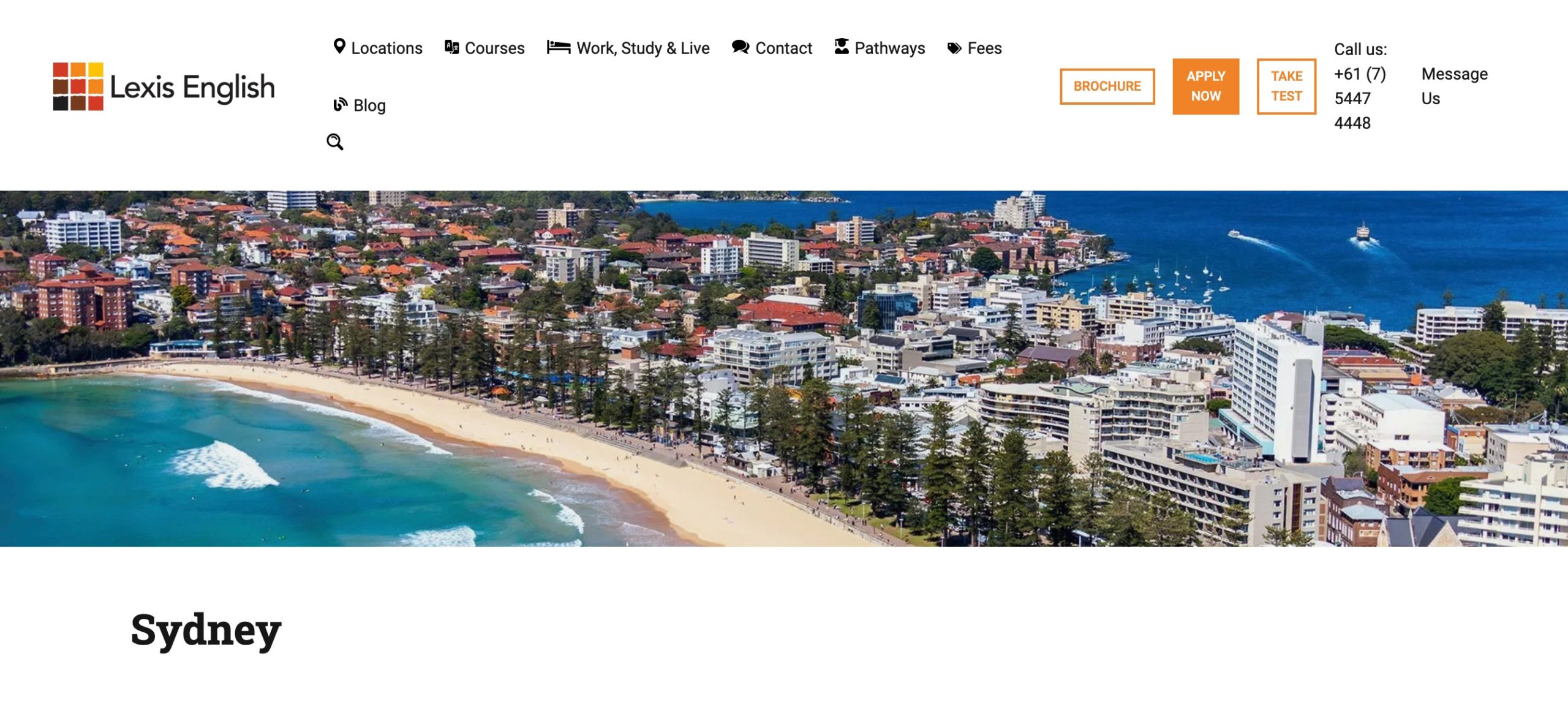Click the TAKE TEST button

(1286, 86)
